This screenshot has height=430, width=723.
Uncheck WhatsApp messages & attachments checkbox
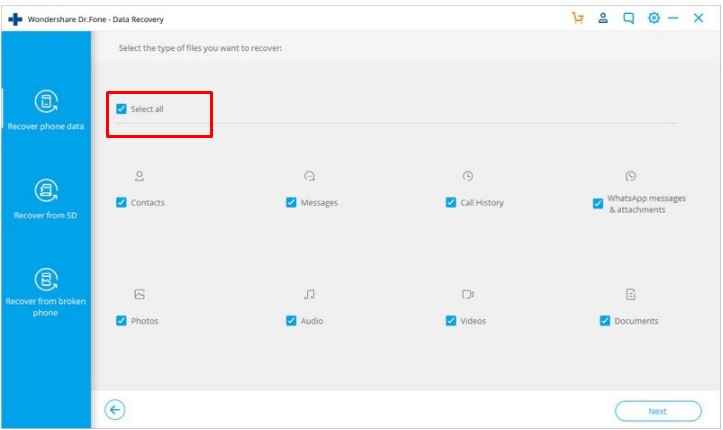click(x=598, y=204)
